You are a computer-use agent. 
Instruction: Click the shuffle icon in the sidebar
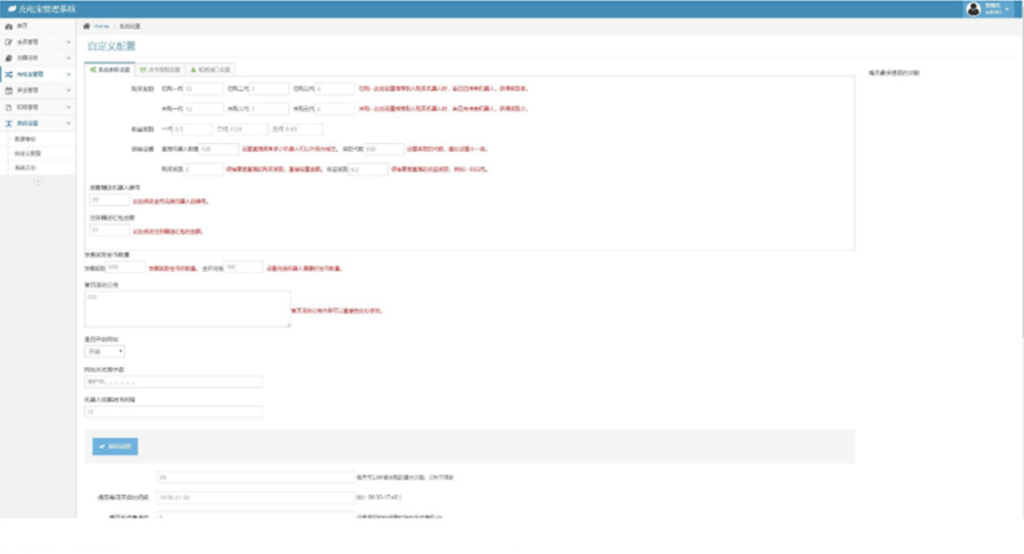coord(9,74)
